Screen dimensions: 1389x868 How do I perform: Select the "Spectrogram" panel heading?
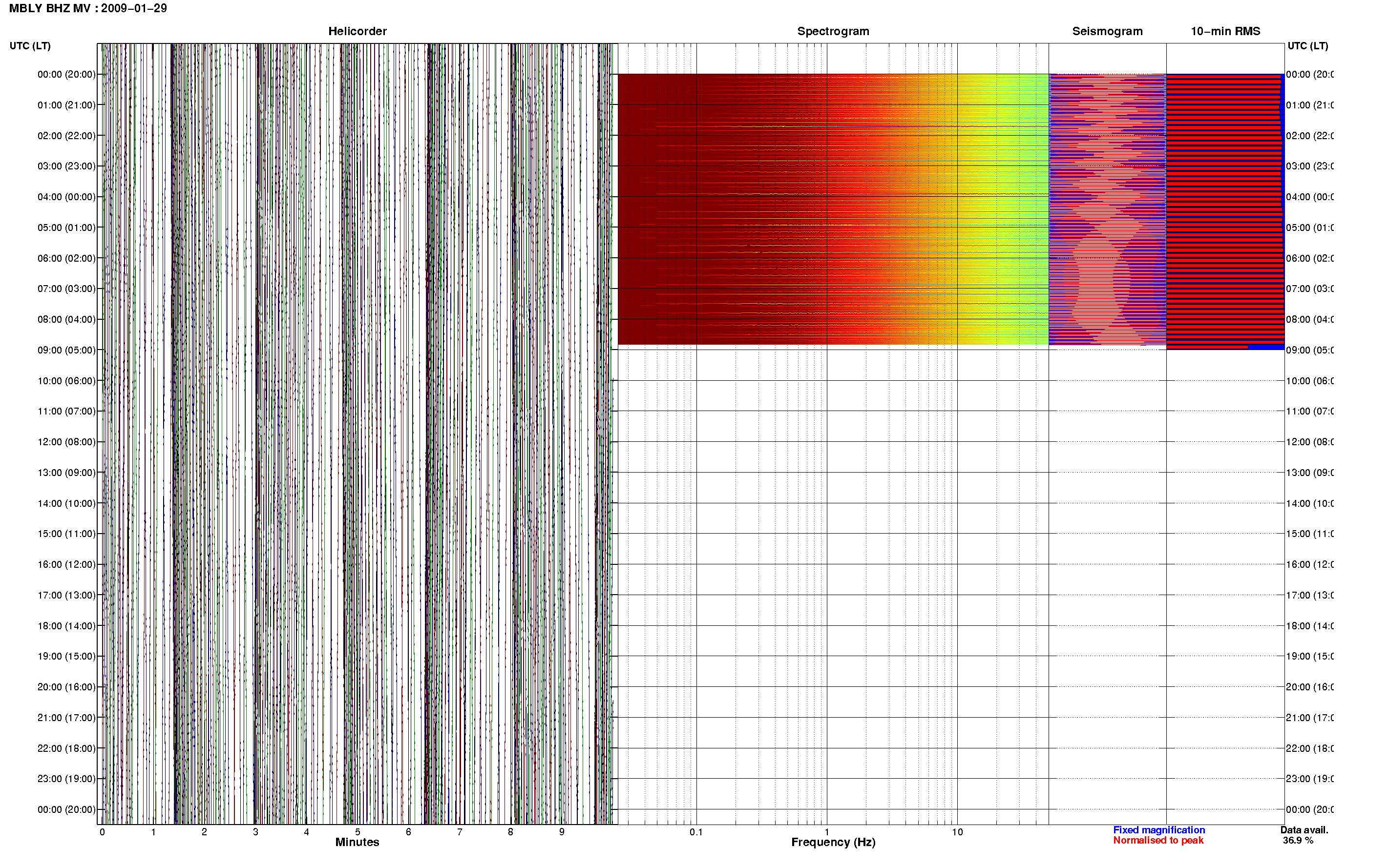tap(833, 31)
